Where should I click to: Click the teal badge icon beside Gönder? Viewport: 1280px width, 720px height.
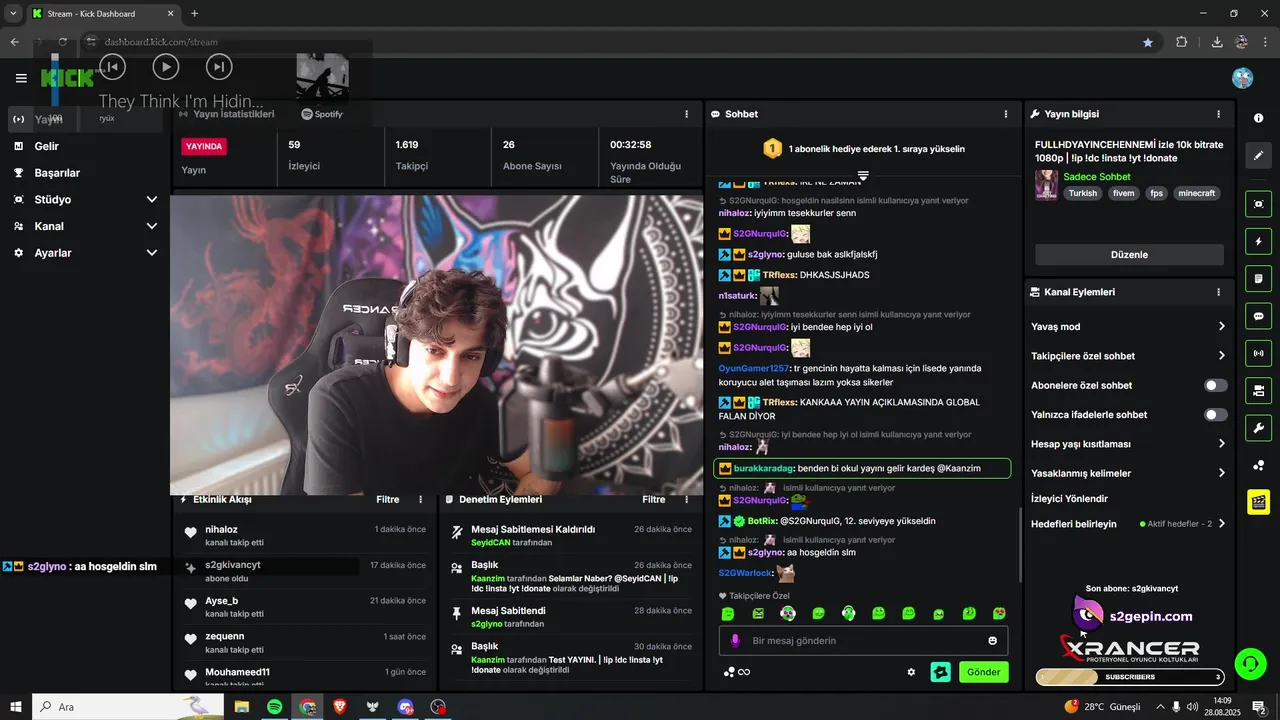(x=940, y=672)
